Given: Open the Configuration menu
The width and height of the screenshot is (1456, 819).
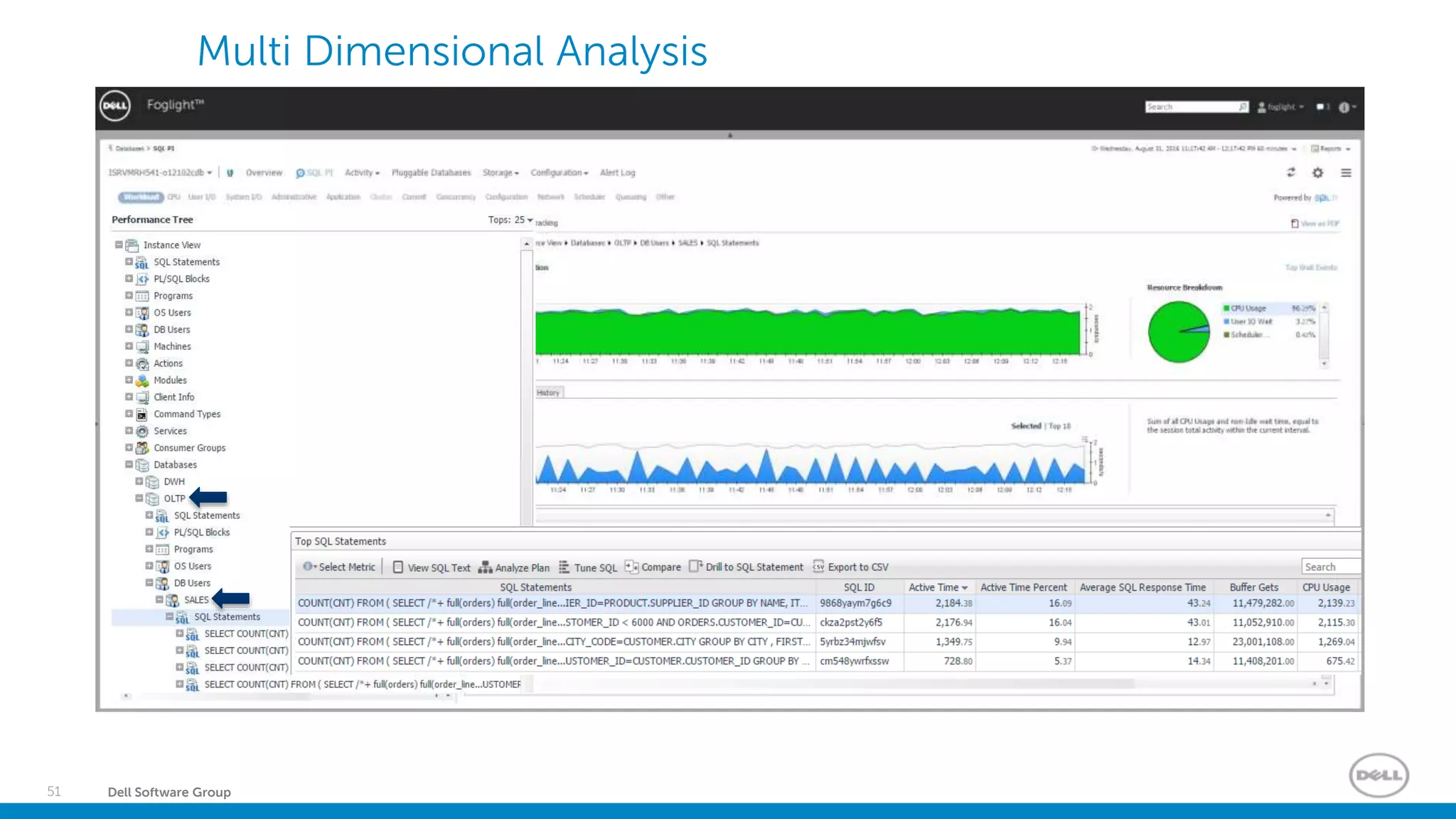Looking at the screenshot, I should (559, 173).
